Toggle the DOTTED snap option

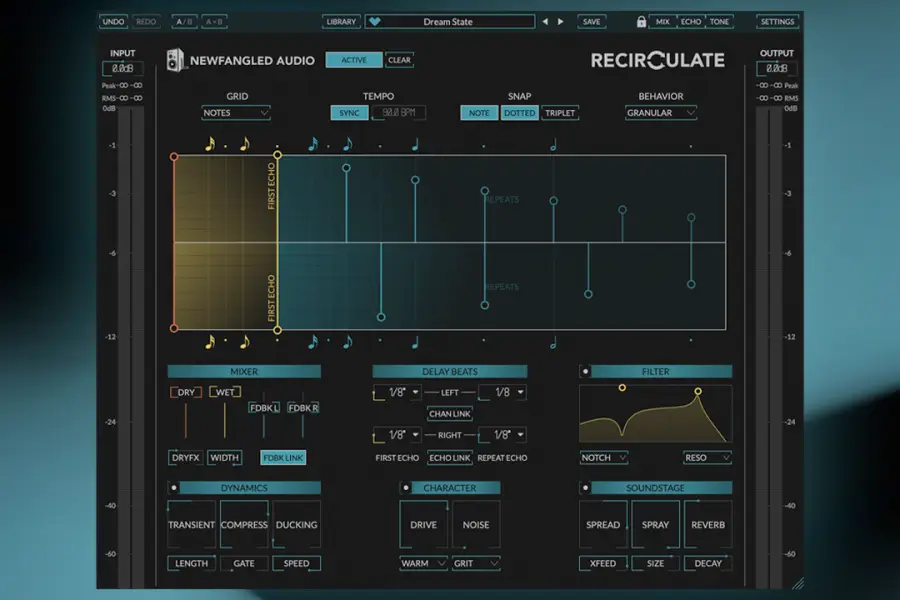(x=519, y=113)
